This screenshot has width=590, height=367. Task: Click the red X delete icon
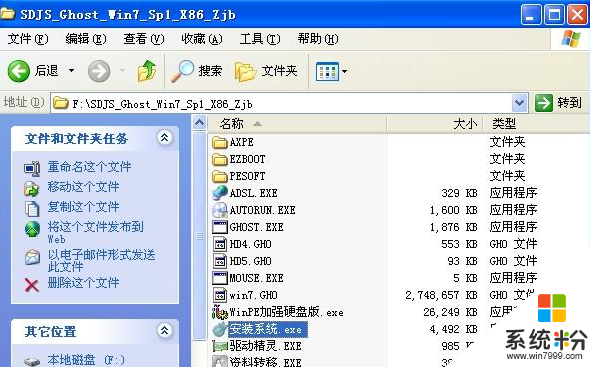(x=32, y=285)
